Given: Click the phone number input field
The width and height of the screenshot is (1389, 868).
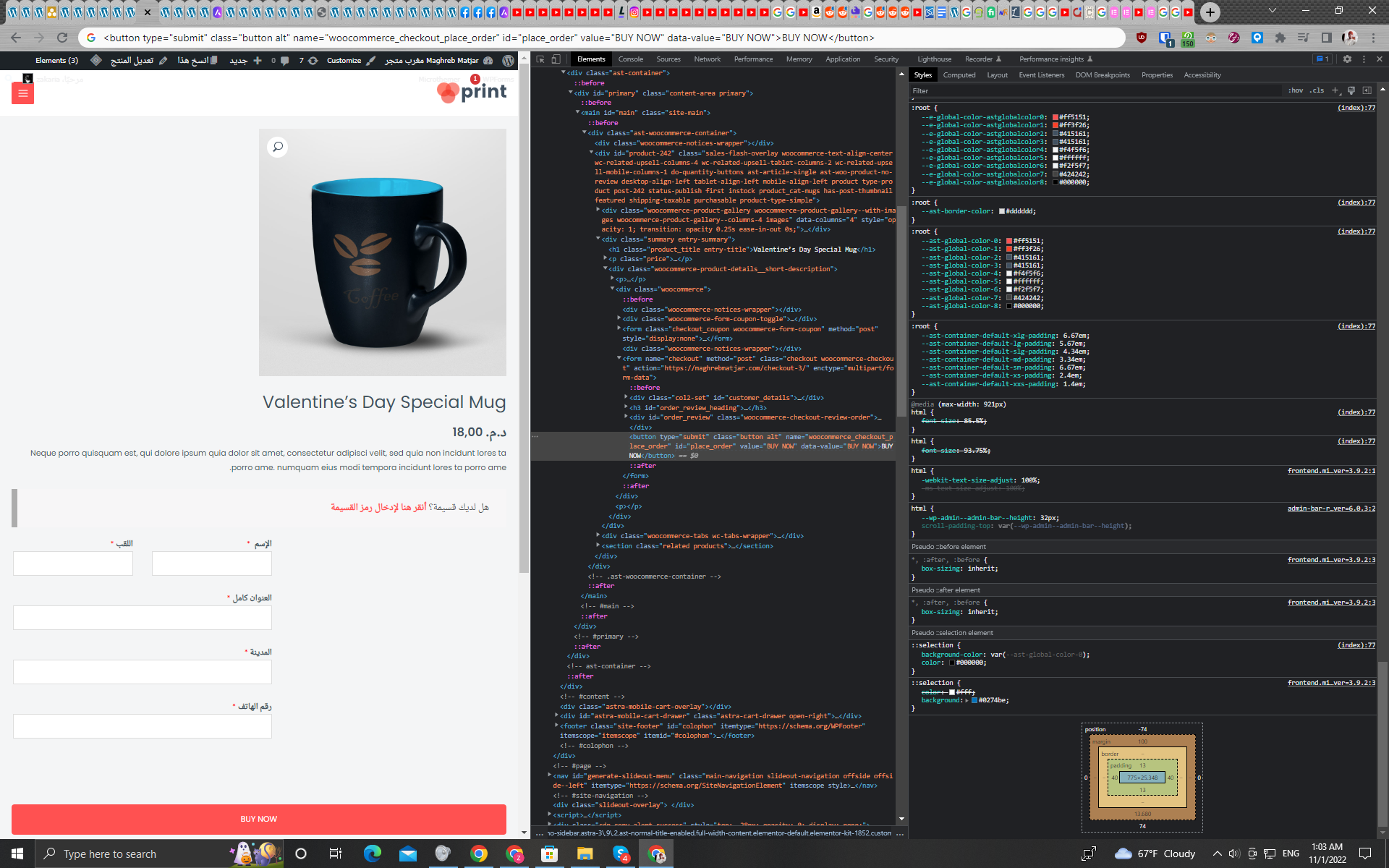Looking at the screenshot, I should (143, 726).
